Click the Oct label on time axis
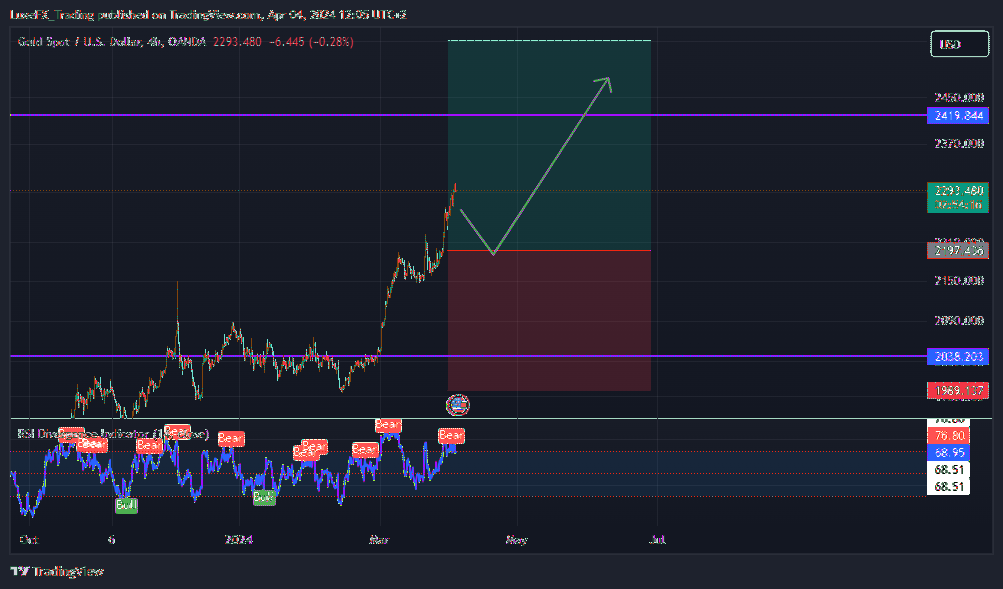The image size is (1003, 589). click(29, 540)
